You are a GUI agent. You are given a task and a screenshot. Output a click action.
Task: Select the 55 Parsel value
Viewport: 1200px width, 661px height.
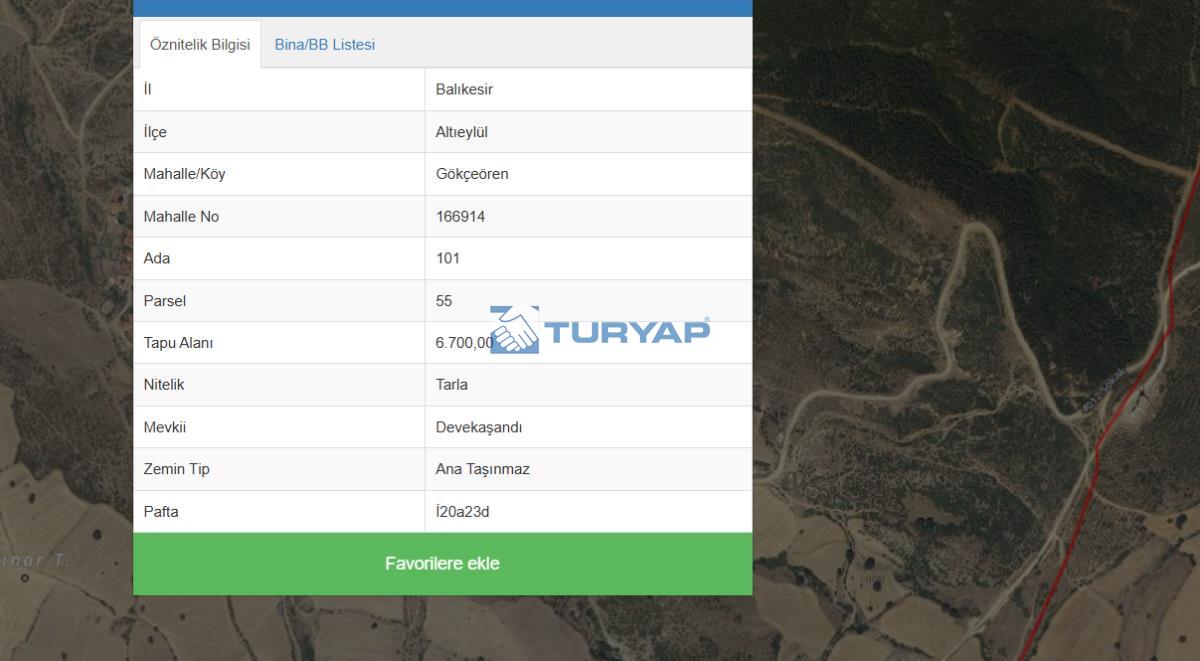click(444, 301)
